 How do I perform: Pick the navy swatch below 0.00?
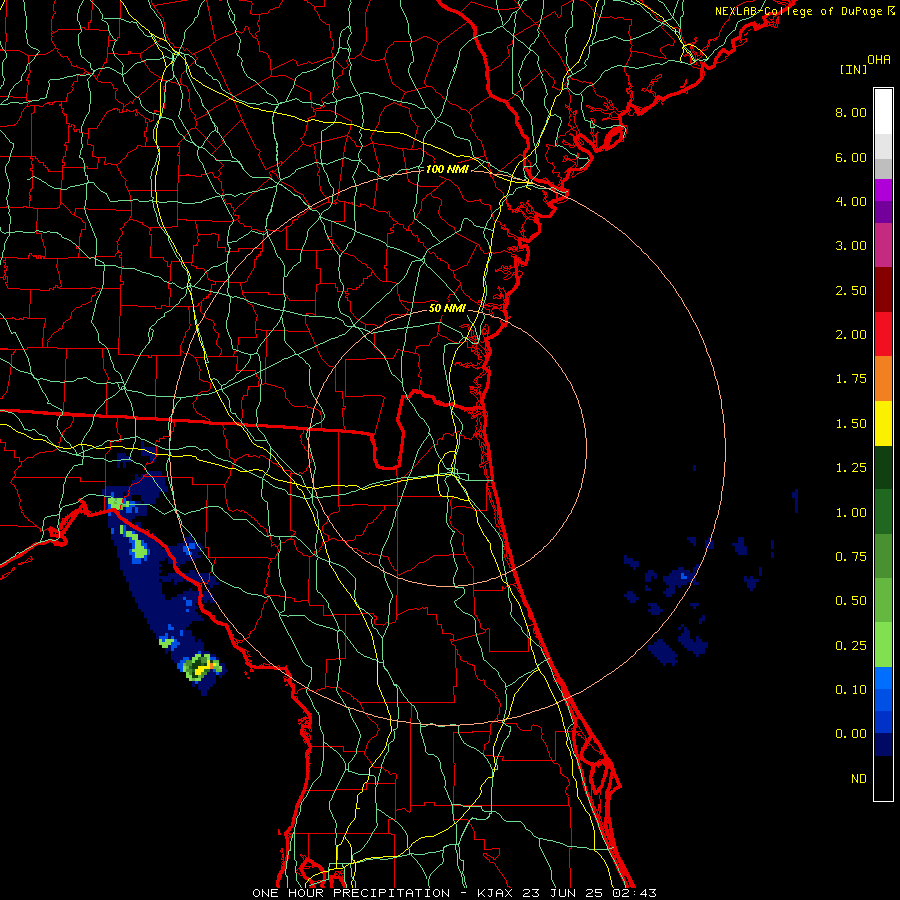point(883,745)
